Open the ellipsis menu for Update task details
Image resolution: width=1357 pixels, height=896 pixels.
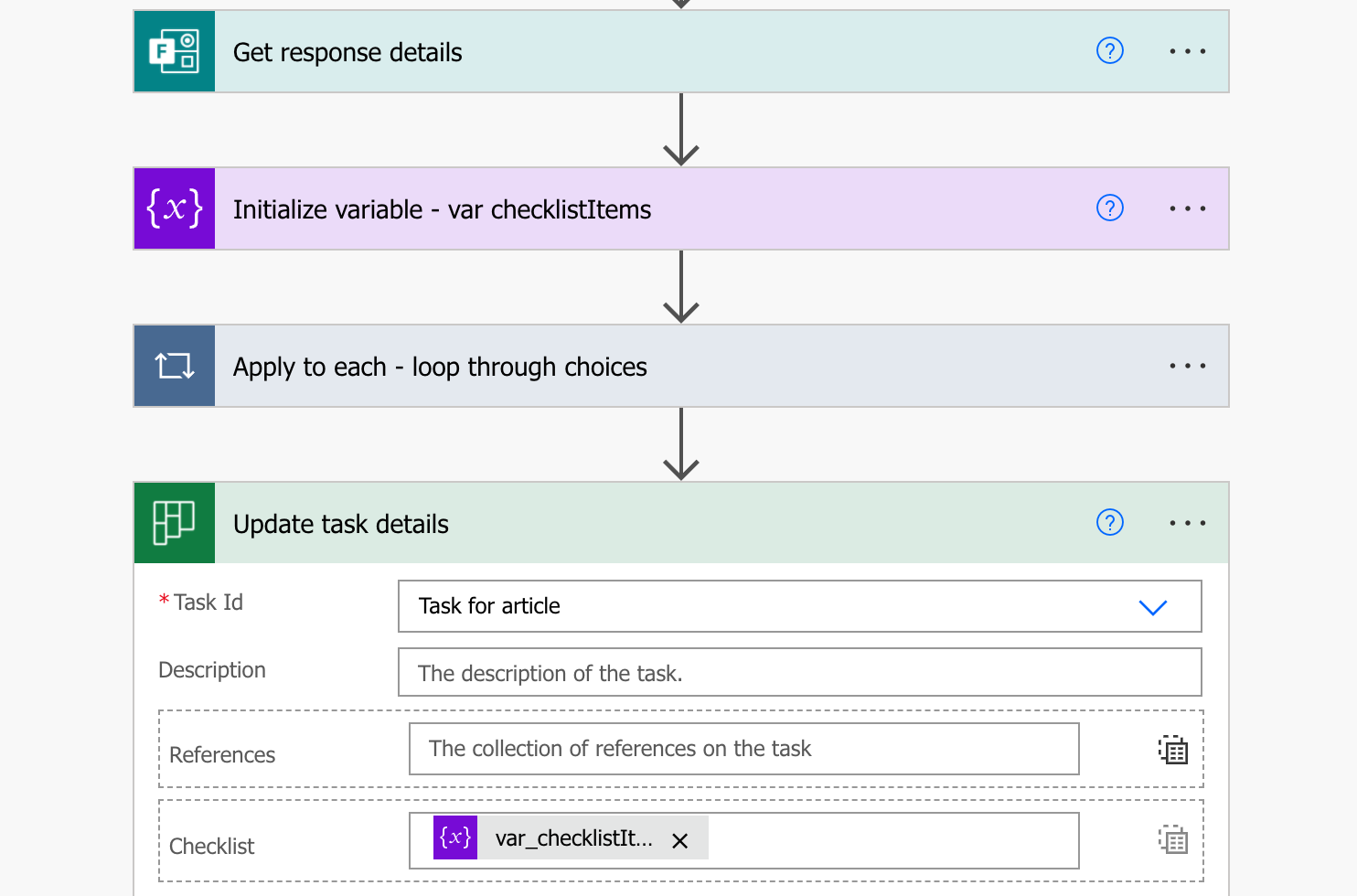tap(1187, 523)
